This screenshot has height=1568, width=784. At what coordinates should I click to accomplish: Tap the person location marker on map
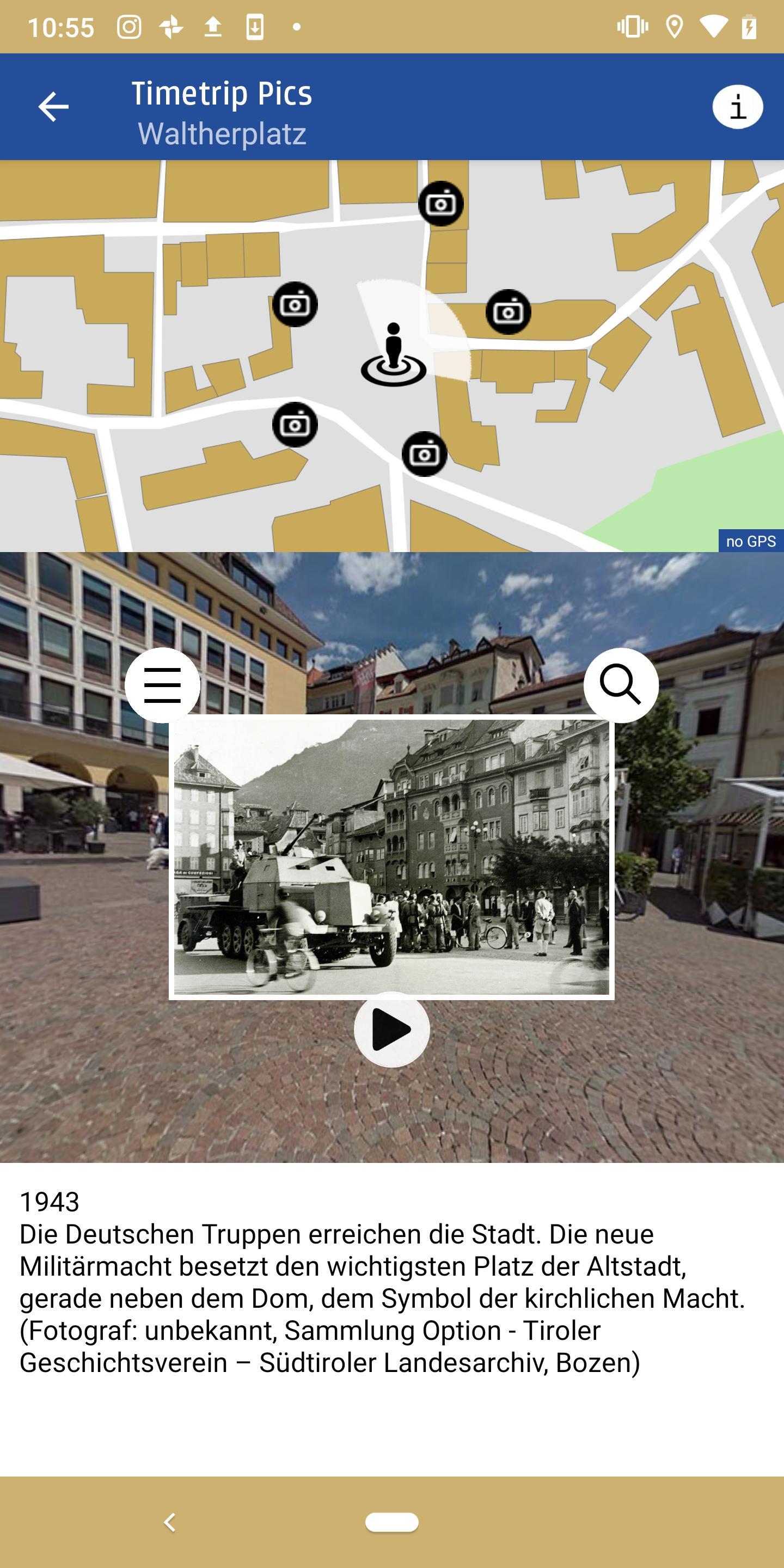click(393, 355)
